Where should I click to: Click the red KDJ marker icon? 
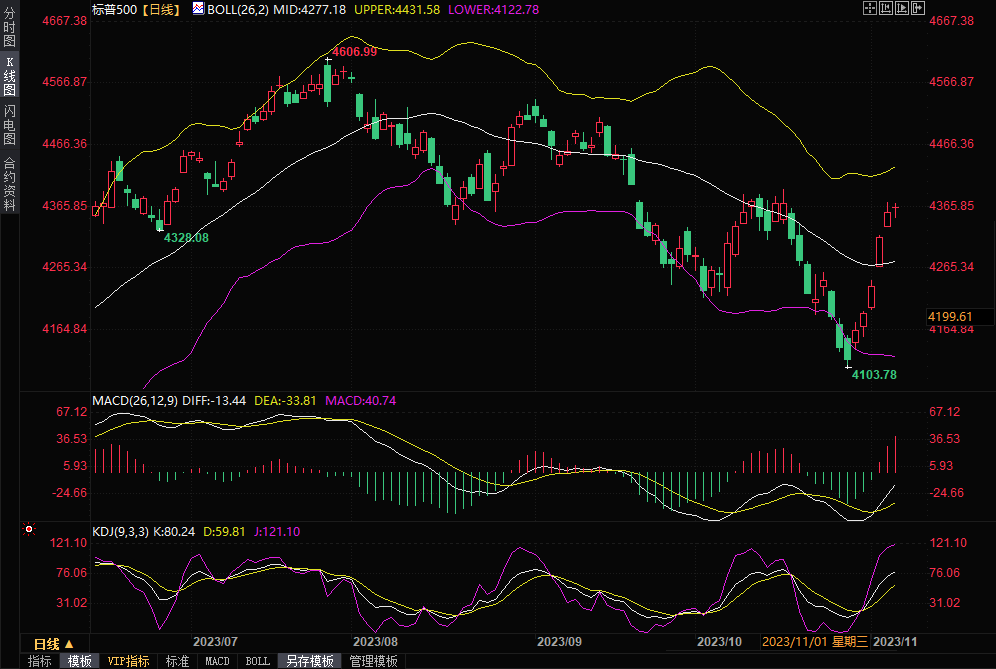point(29,529)
